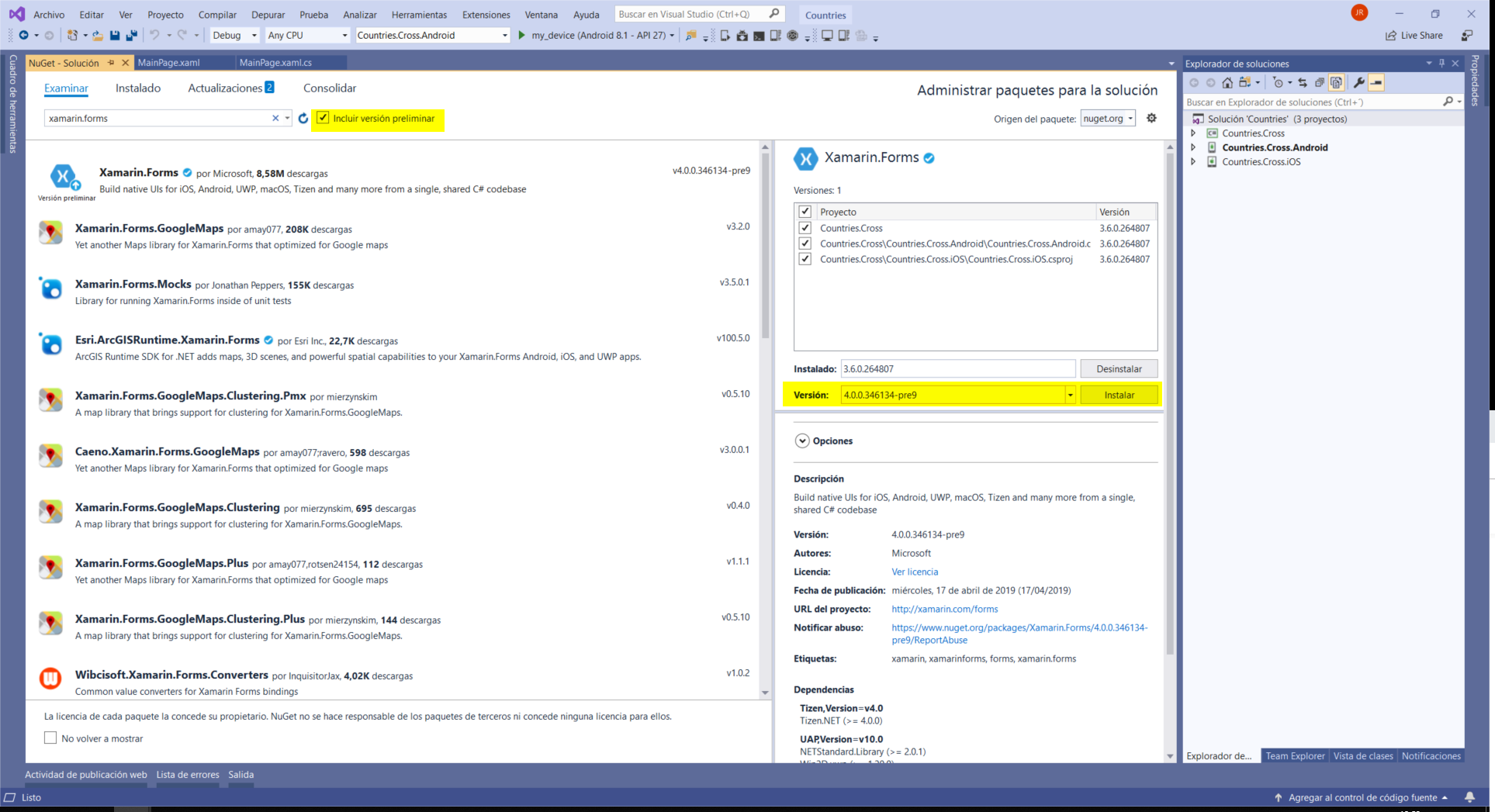Open the Debug configuration dropdown
1495x812 pixels.
[x=235, y=35]
